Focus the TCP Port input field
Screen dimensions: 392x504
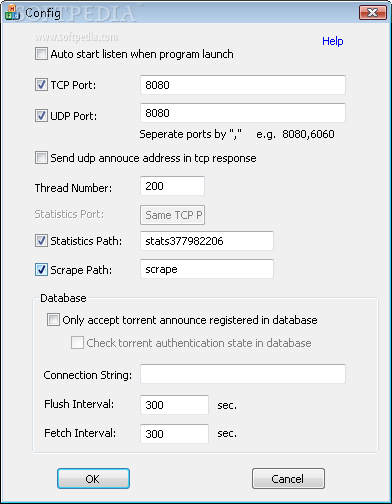tap(243, 85)
